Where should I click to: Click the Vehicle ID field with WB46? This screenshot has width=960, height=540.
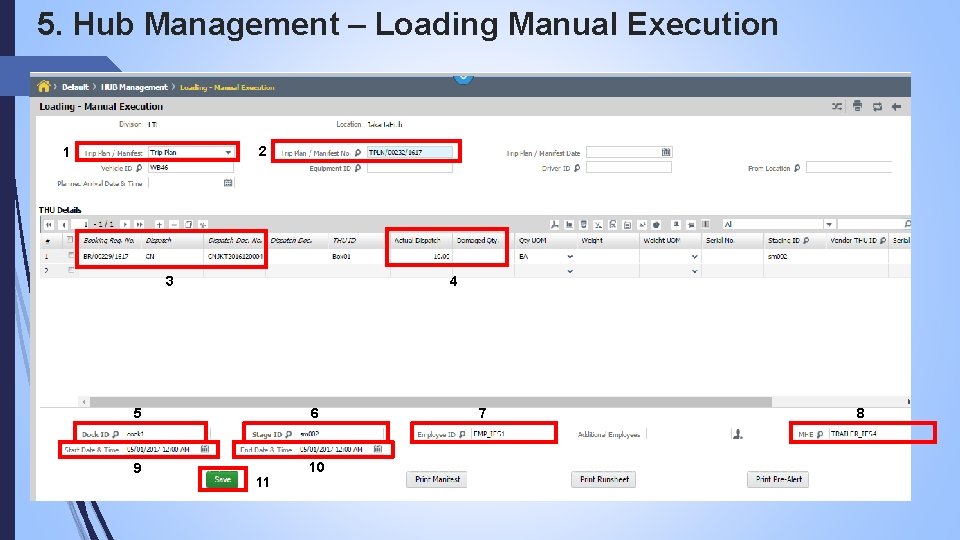click(190, 168)
